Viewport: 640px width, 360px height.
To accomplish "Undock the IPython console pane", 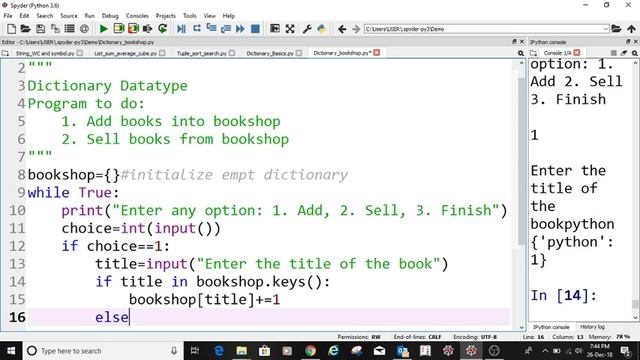I will coord(628,42).
